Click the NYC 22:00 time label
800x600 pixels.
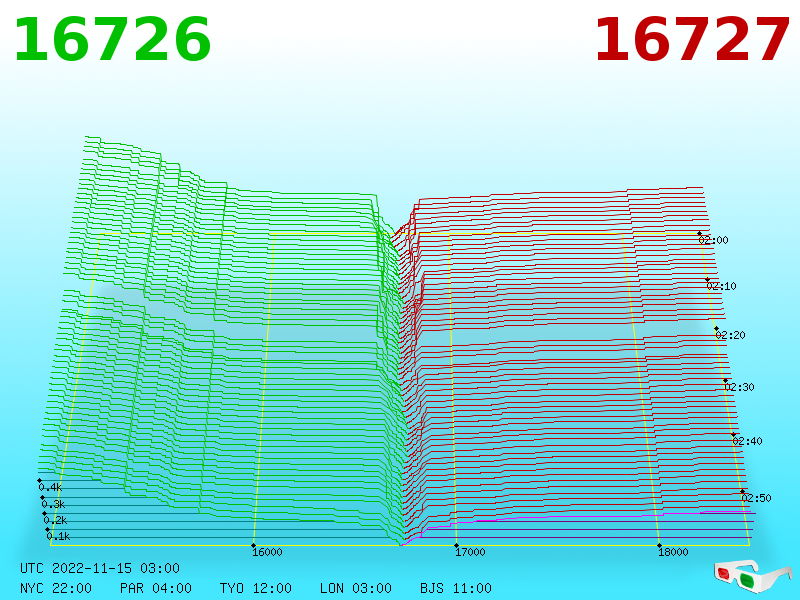coord(56,588)
